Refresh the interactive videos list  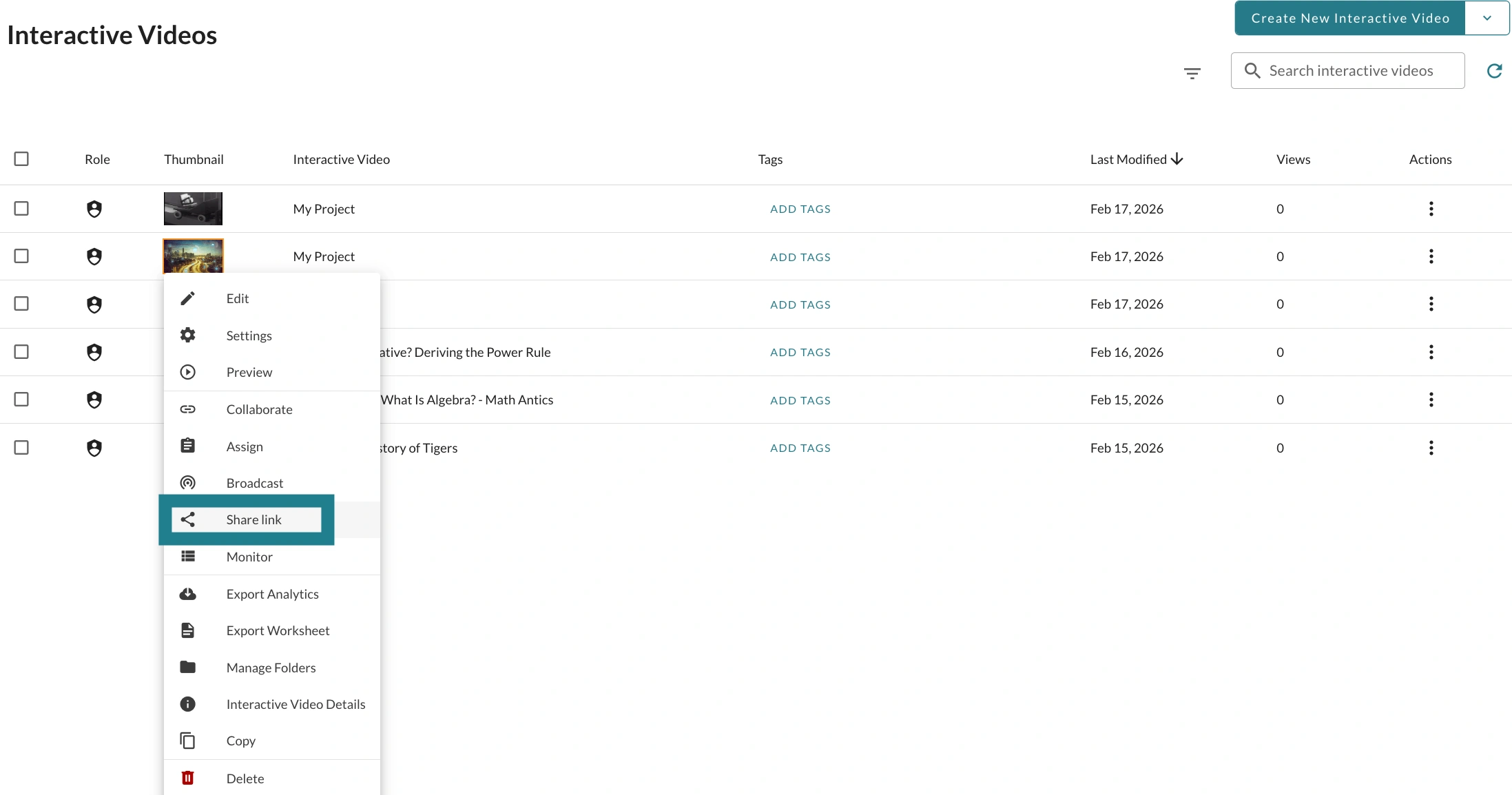point(1494,71)
